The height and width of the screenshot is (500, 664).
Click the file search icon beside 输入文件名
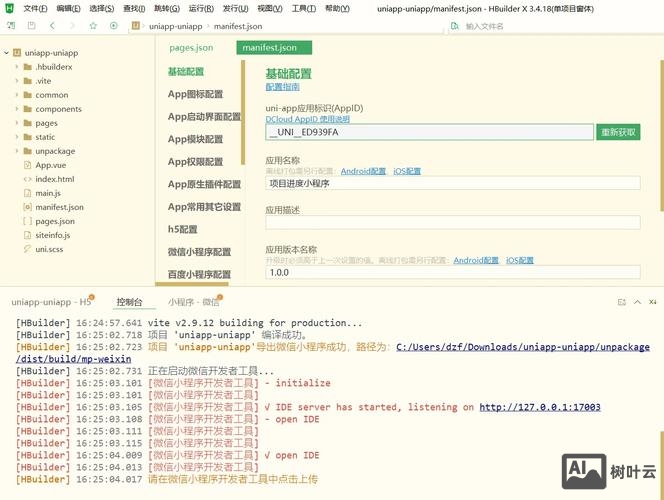pos(455,26)
